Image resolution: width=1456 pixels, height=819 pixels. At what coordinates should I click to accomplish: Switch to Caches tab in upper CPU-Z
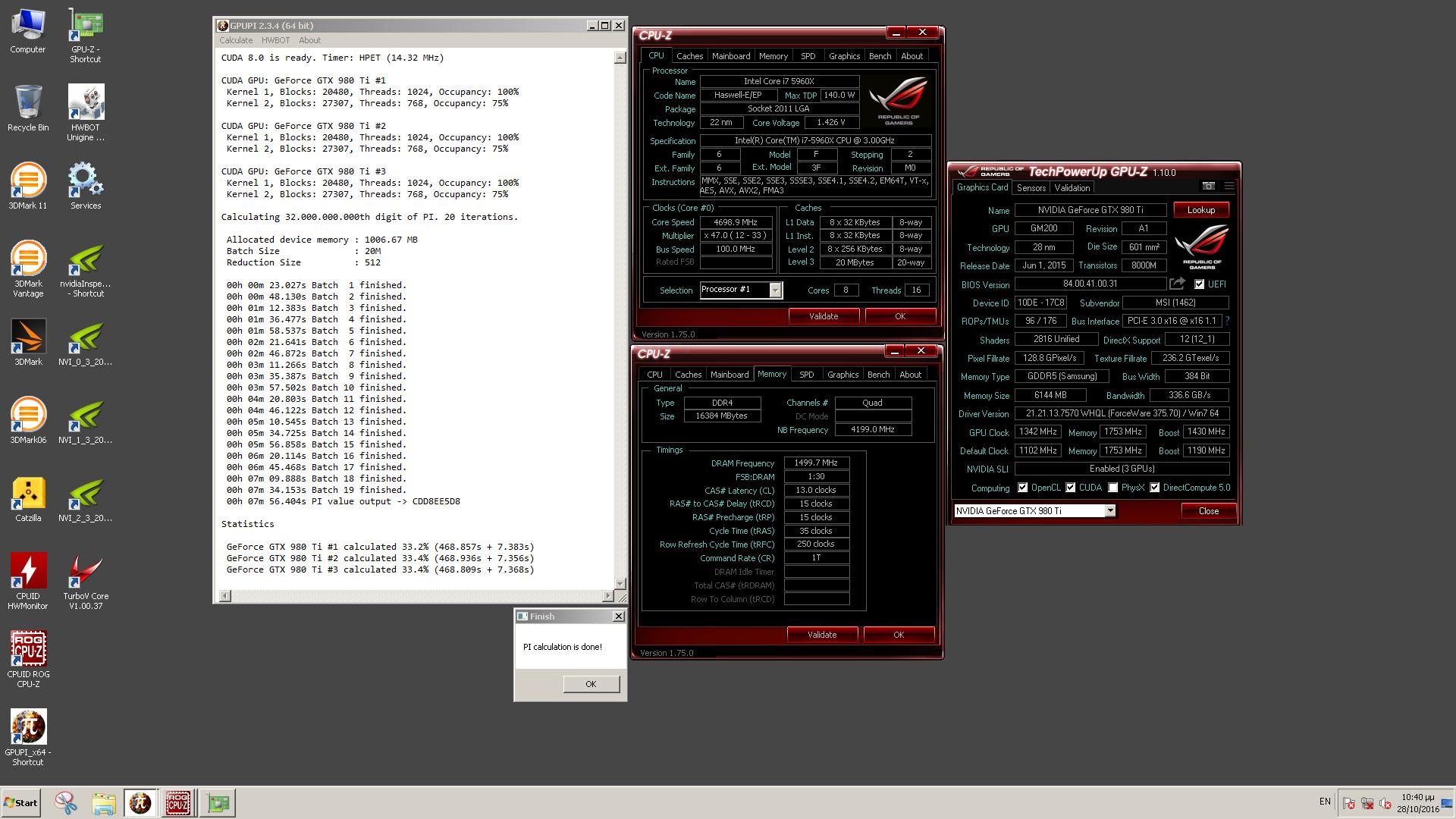coord(689,56)
